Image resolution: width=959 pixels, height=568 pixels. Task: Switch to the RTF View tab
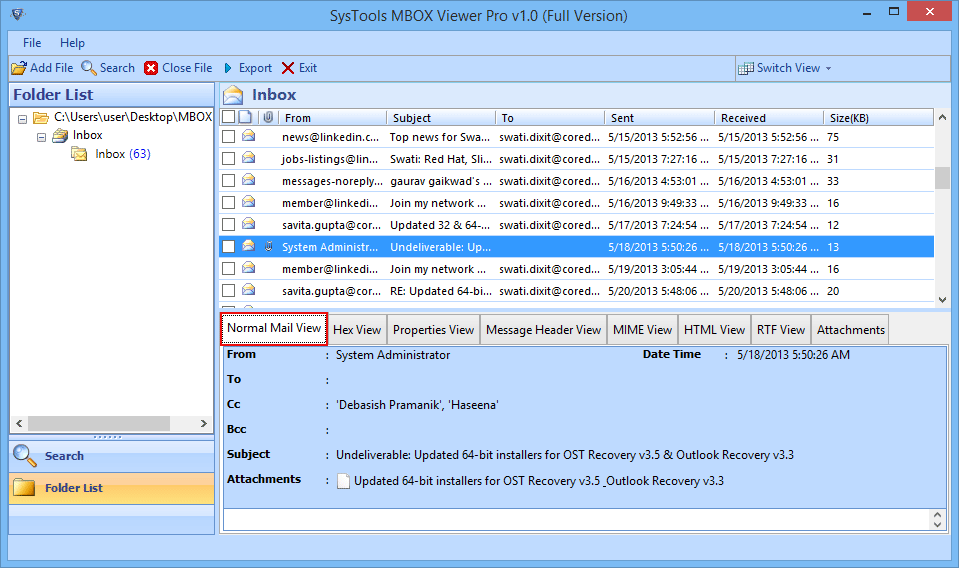[x=780, y=330]
